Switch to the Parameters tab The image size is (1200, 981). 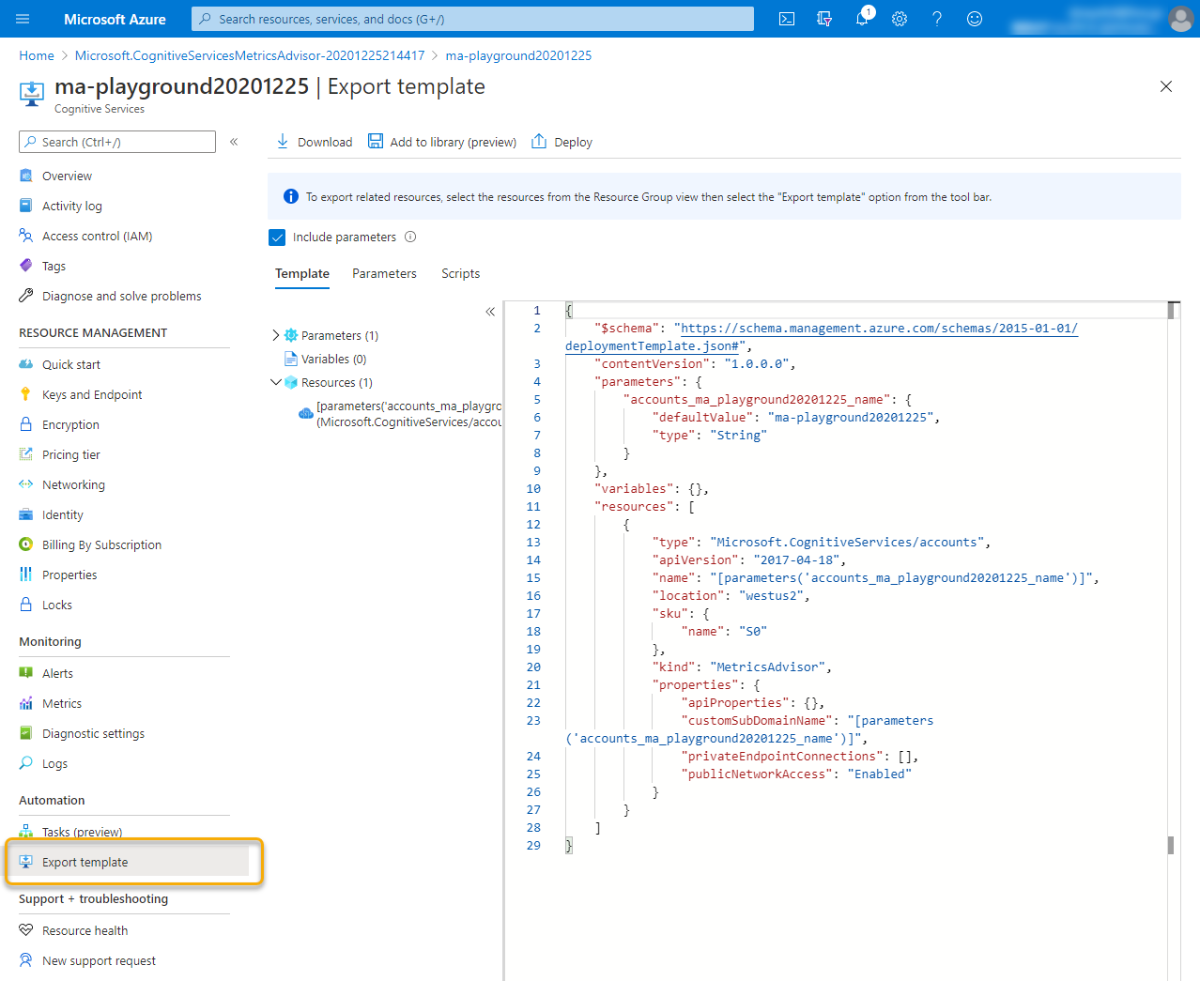[384, 274]
